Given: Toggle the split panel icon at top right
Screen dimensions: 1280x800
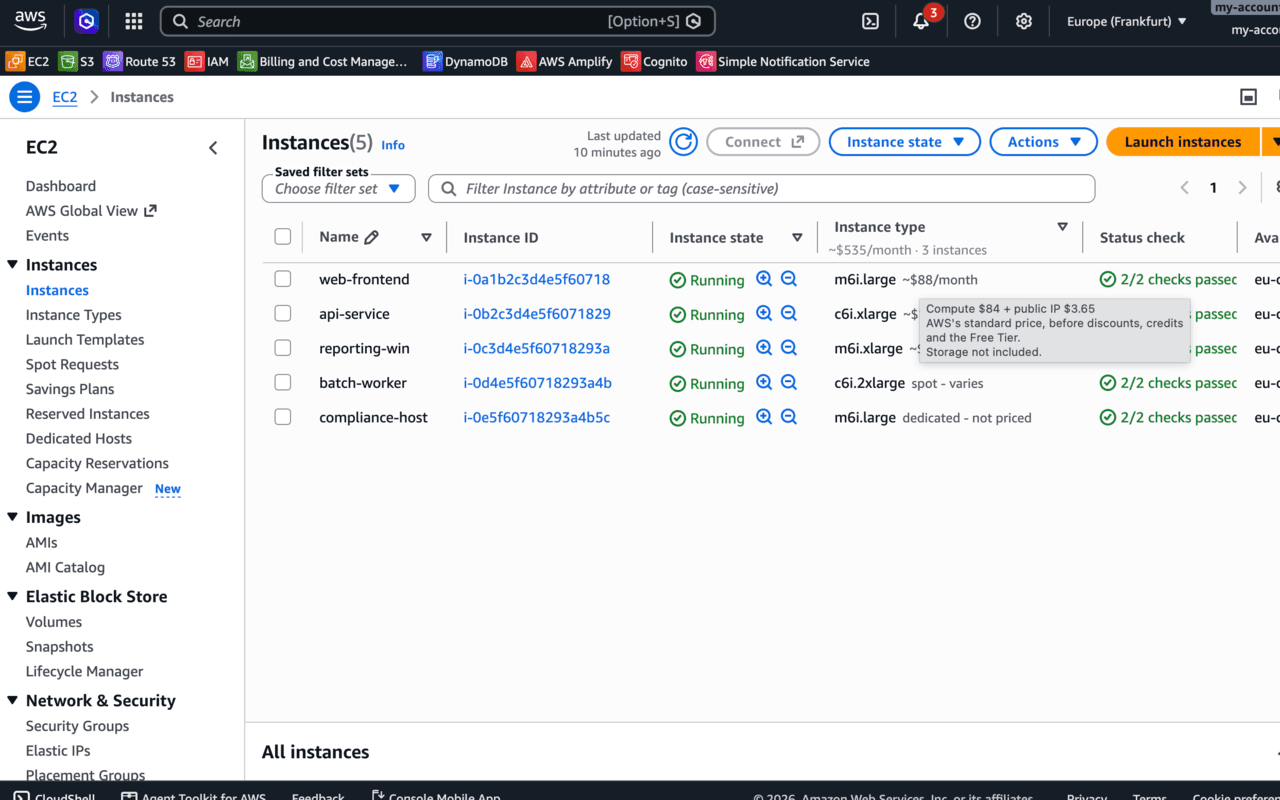Looking at the screenshot, I should (1248, 97).
